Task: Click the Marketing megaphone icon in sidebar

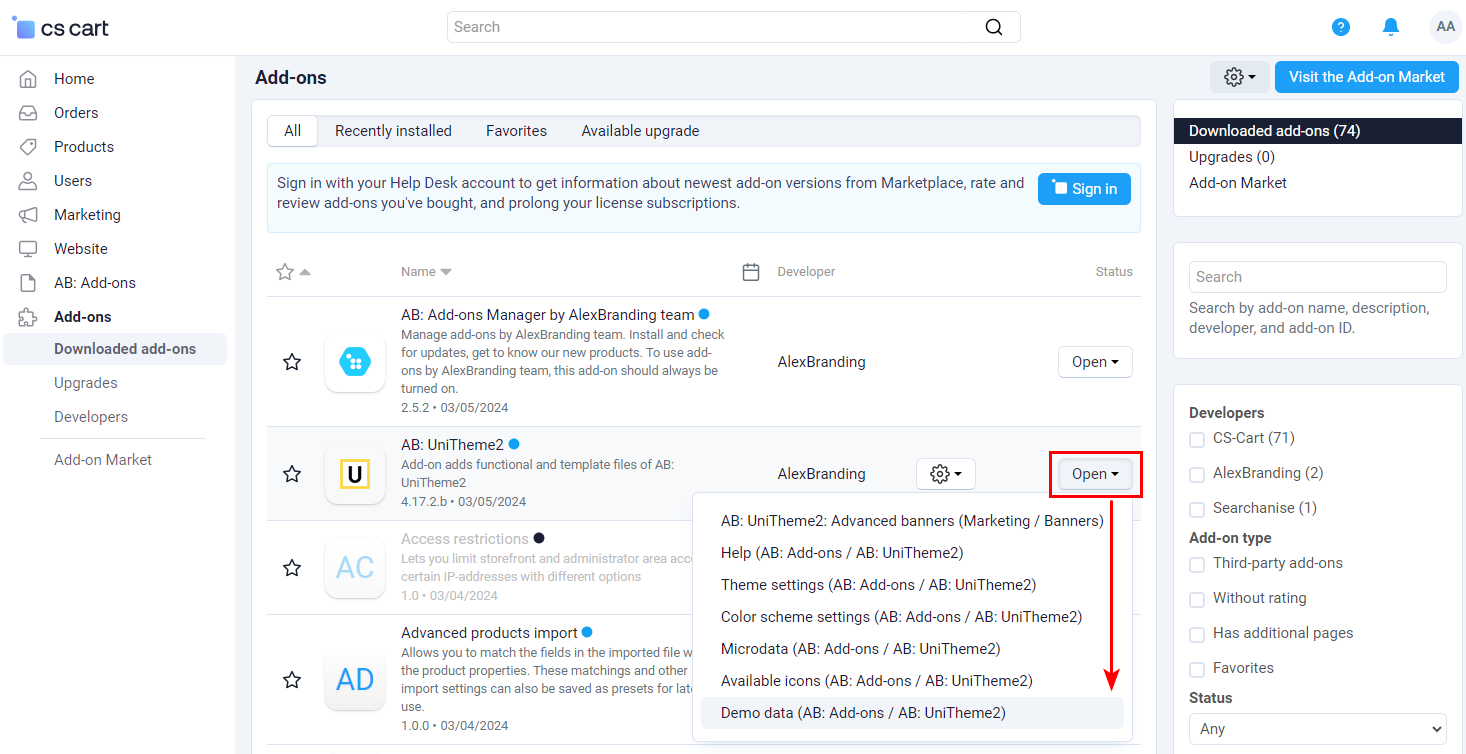Action: [x=28, y=215]
